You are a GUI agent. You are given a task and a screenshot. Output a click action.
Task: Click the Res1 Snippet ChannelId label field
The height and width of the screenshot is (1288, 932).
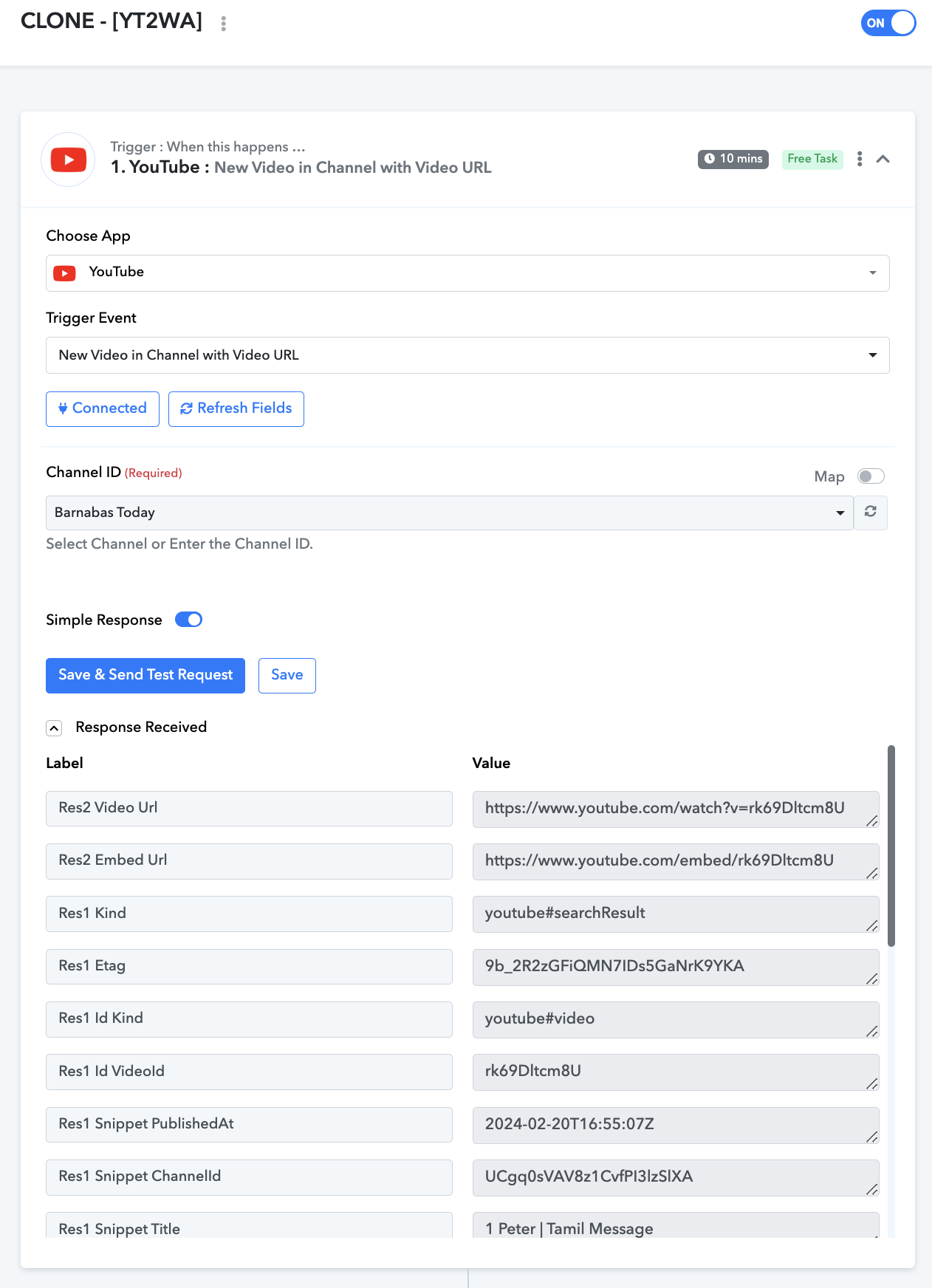coord(249,1177)
